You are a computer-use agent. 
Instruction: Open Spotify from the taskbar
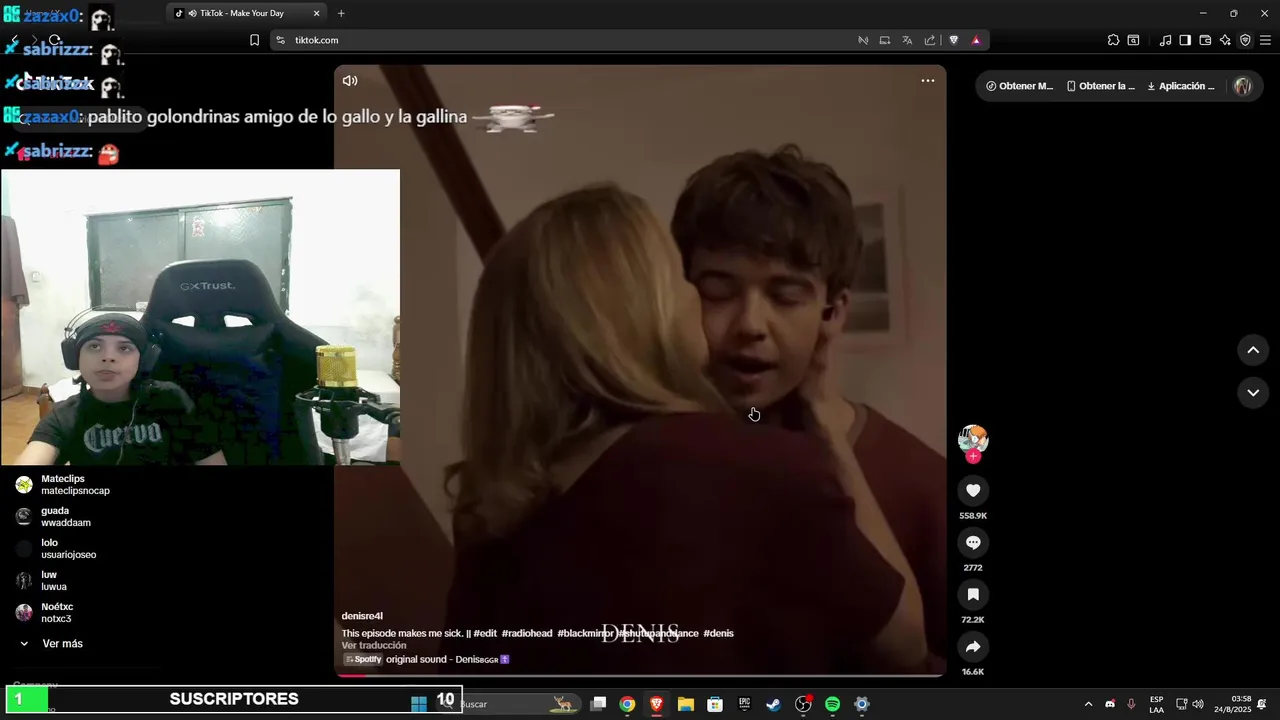(x=832, y=704)
